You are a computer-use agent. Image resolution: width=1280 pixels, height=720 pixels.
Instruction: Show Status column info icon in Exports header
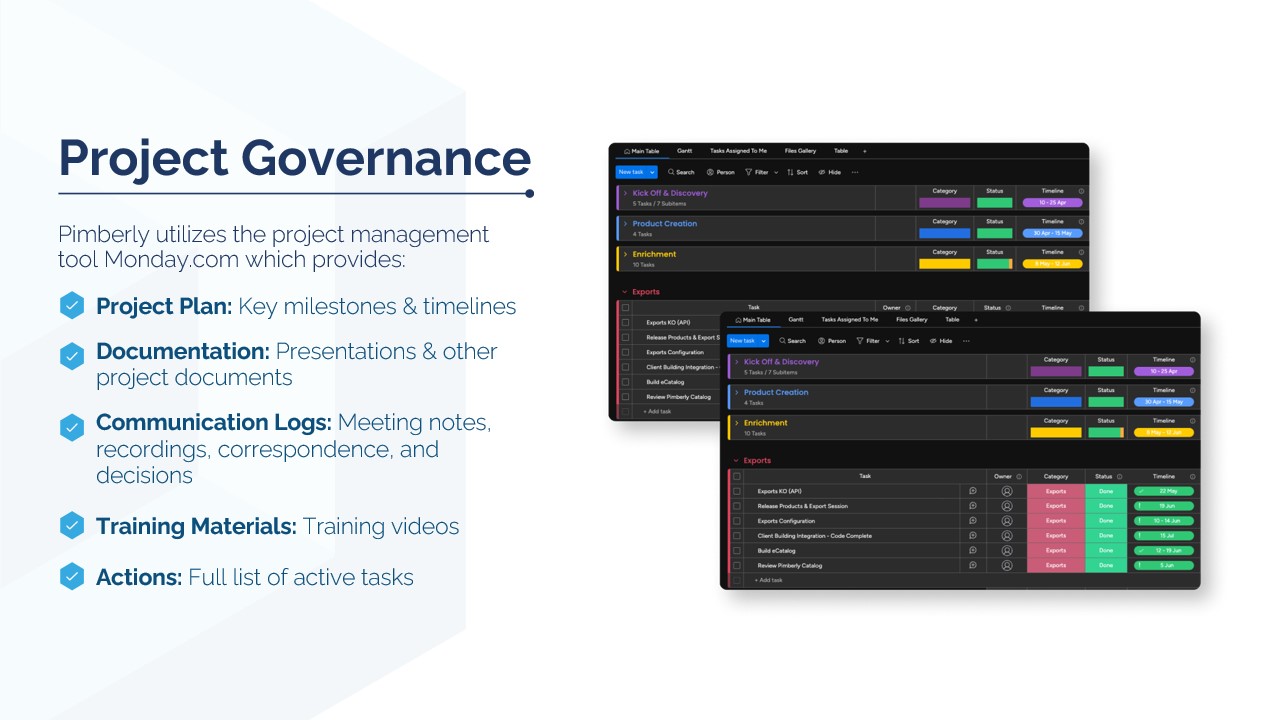click(x=1119, y=477)
